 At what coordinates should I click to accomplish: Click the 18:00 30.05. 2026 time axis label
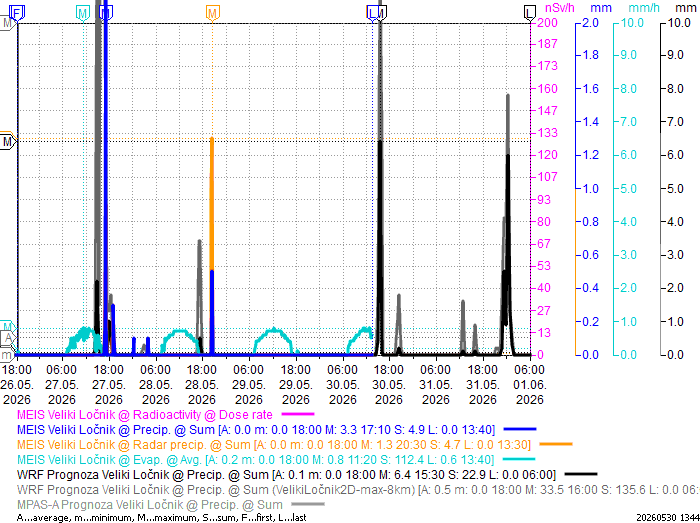click(389, 385)
